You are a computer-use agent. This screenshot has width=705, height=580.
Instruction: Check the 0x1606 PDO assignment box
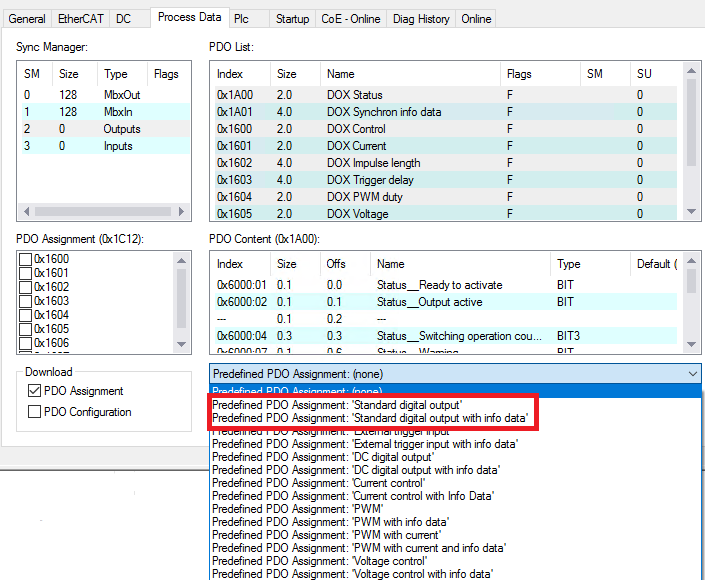(x=26, y=343)
